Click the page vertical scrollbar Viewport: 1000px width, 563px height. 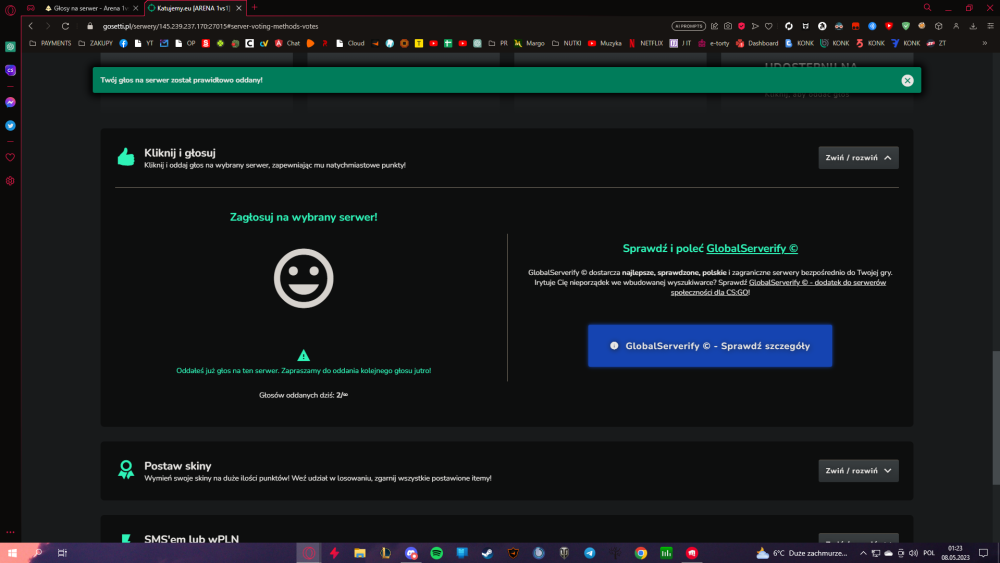[x=996, y=418]
